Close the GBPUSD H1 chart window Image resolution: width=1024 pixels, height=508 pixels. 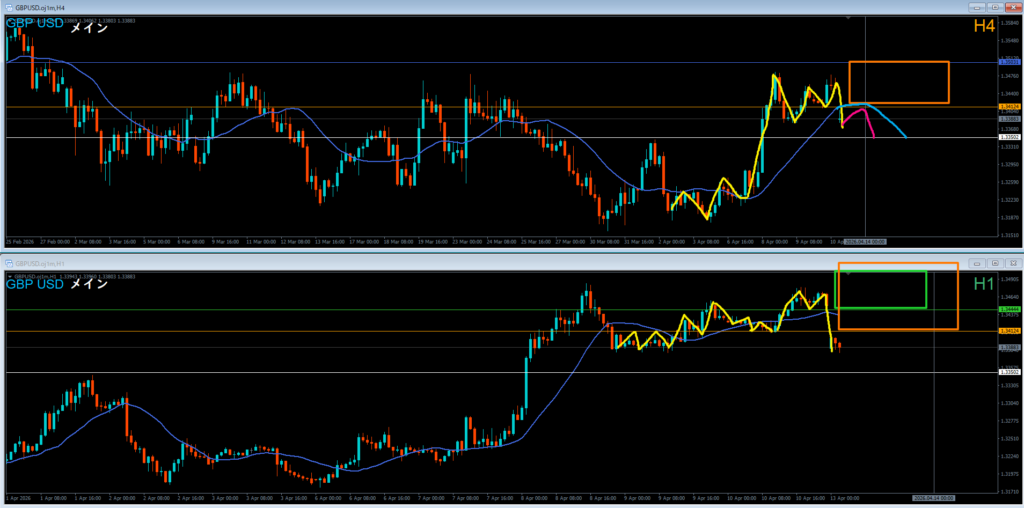[1013, 262]
